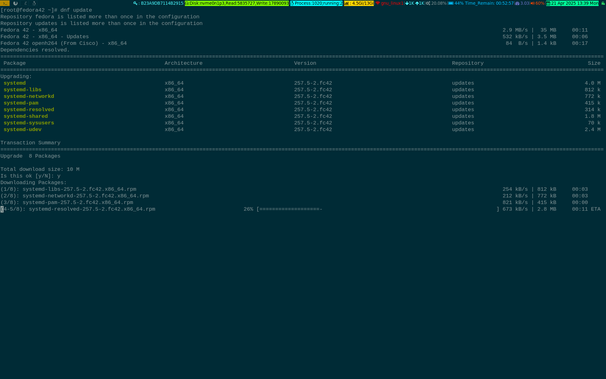Click the red heart icon next to gnu_linux

(378, 3)
